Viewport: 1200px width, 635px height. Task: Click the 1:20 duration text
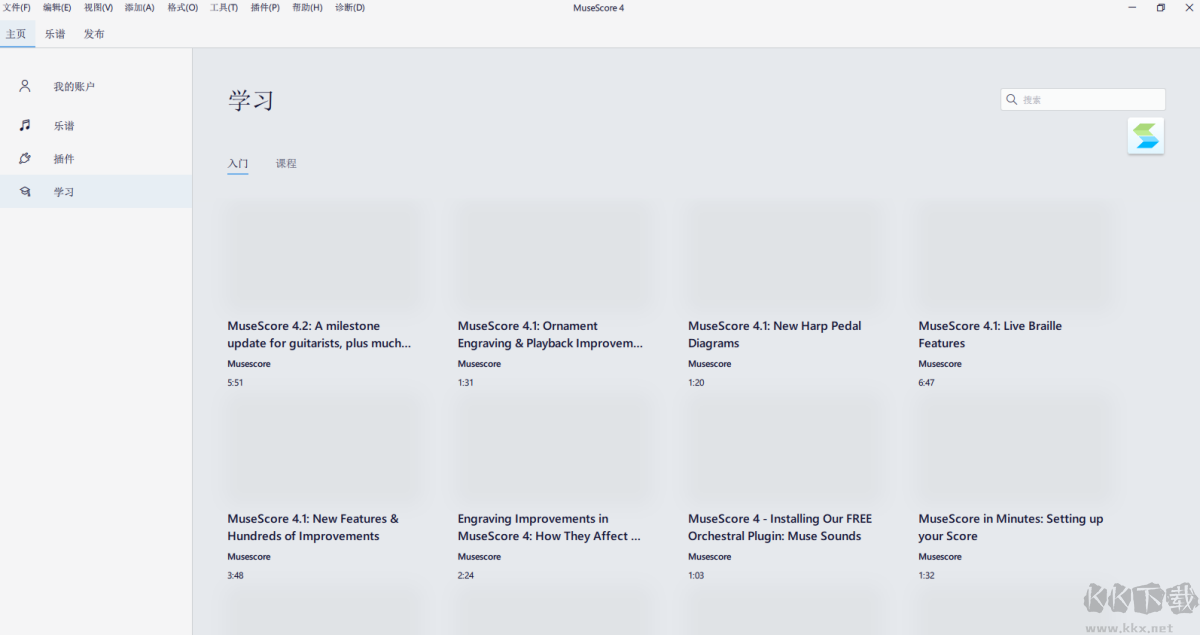tap(696, 383)
